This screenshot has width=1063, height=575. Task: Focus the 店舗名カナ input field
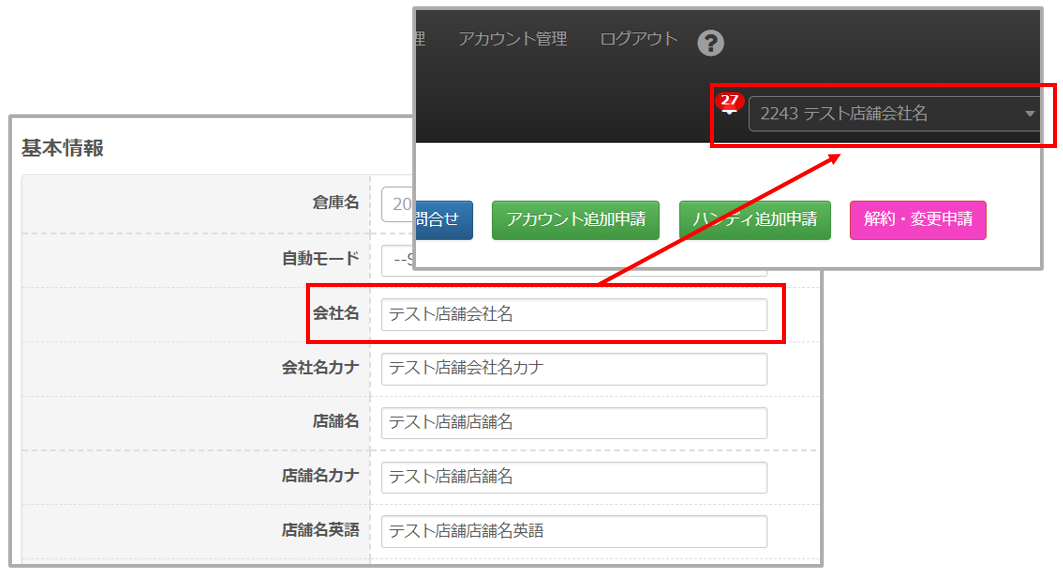tap(574, 477)
